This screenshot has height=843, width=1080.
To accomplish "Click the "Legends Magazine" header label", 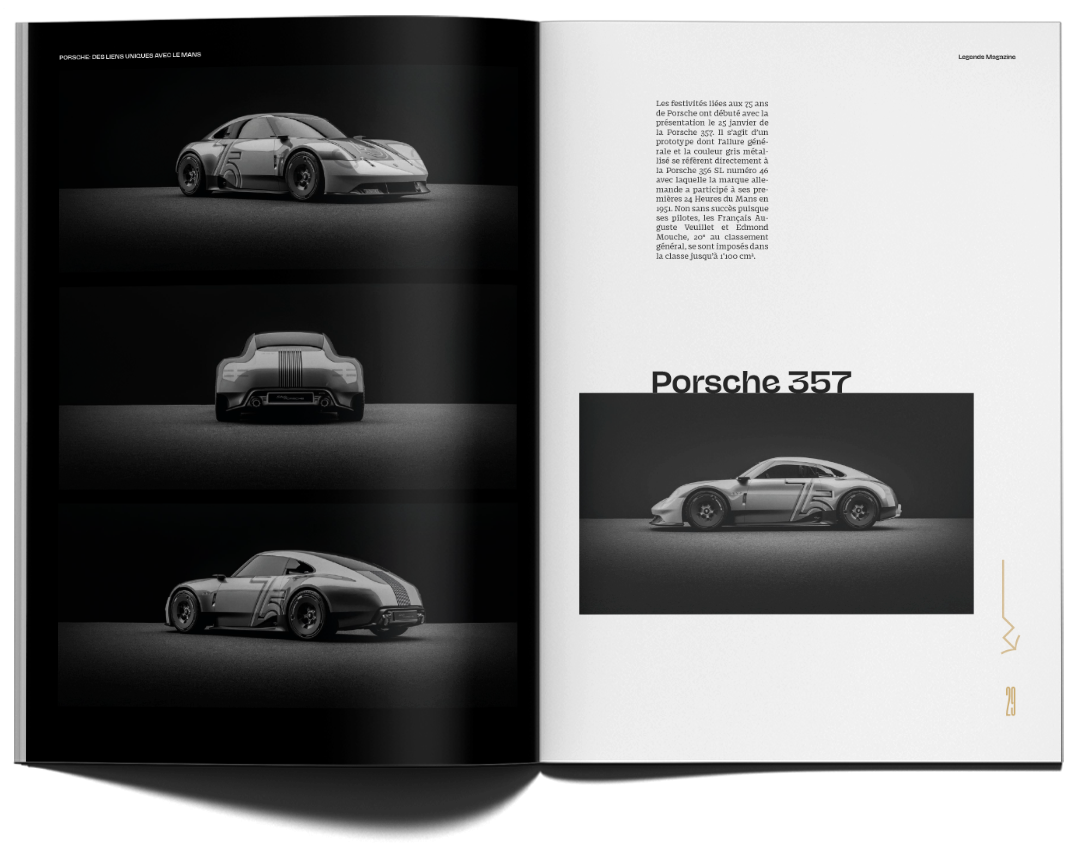I will (x=986, y=57).
